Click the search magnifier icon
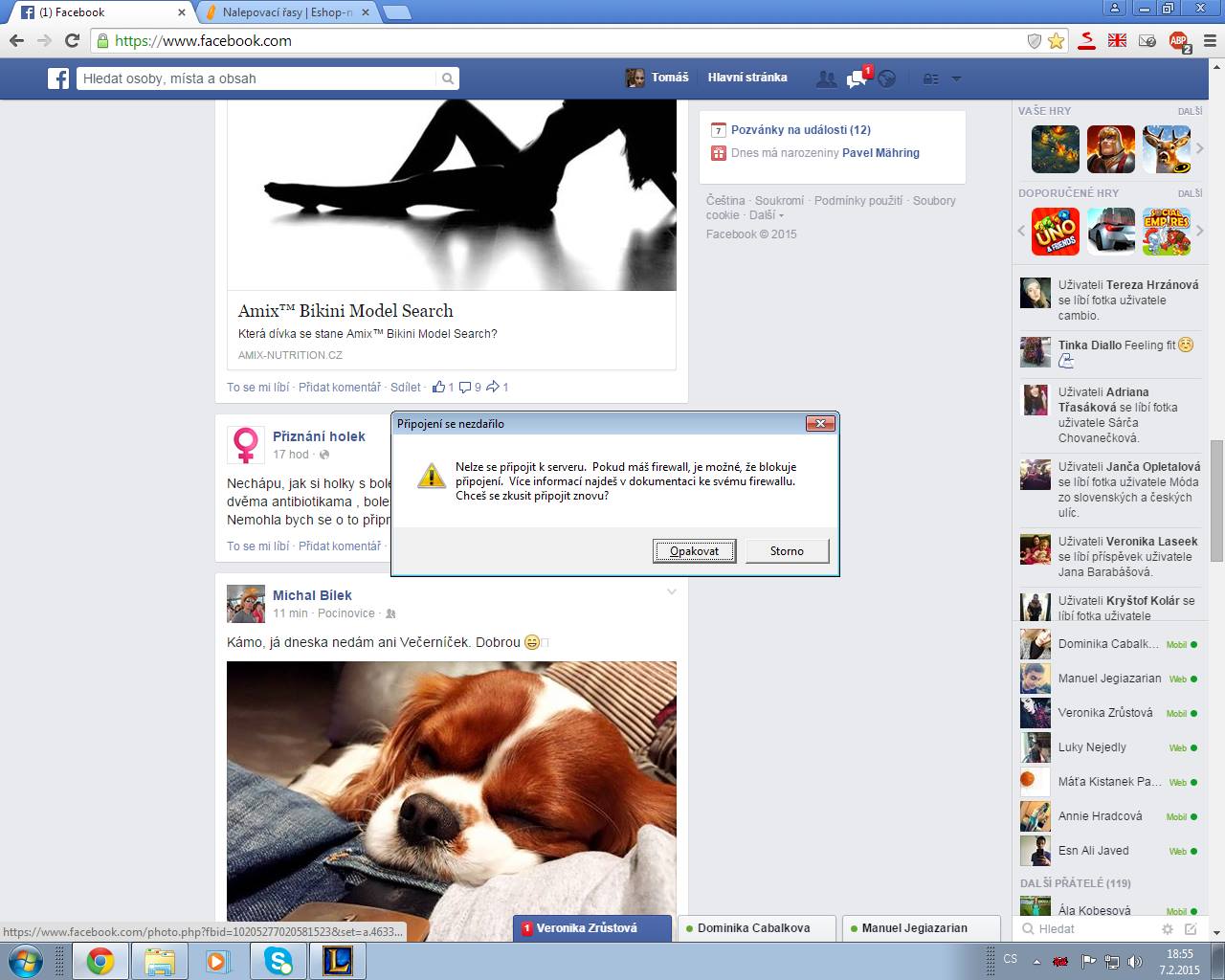Screen dimensions: 1225x980 point(447,78)
